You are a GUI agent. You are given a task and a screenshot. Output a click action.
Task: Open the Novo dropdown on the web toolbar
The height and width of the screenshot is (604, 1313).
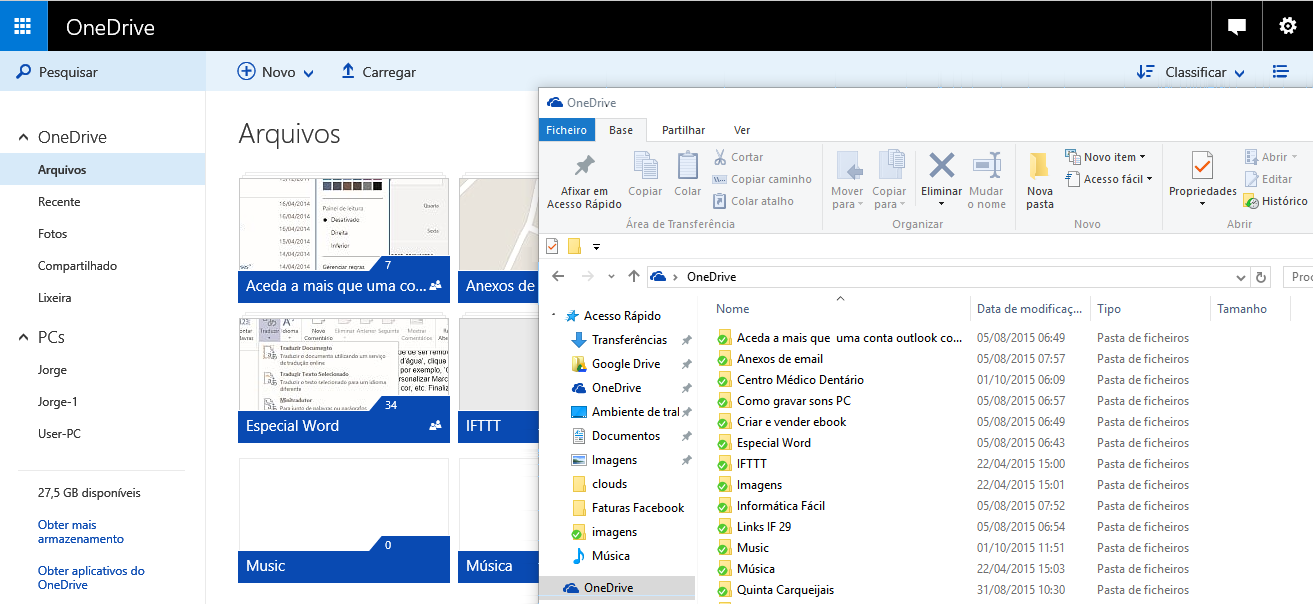click(x=275, y=72)
